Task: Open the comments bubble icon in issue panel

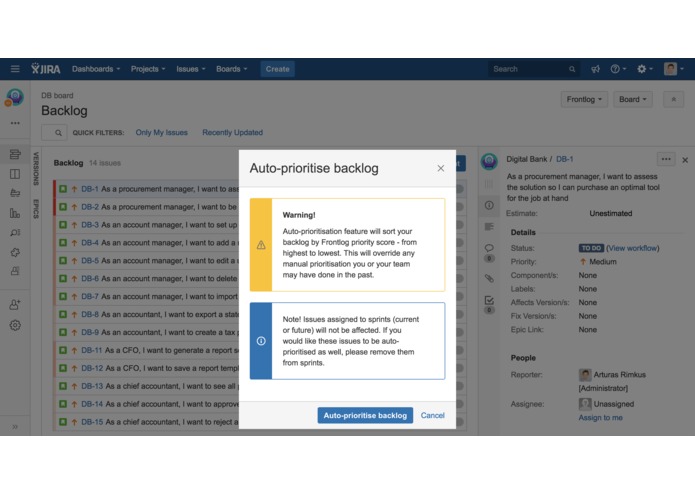Action: tap(489, 248)
